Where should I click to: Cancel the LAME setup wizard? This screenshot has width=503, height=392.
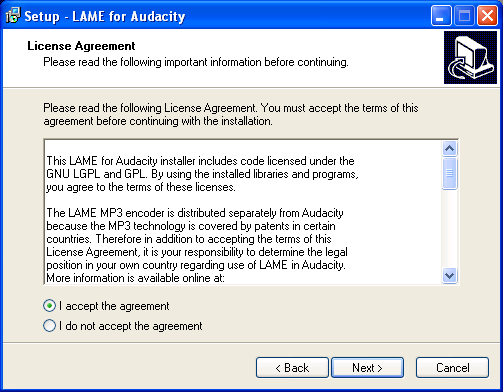point(452,368)
